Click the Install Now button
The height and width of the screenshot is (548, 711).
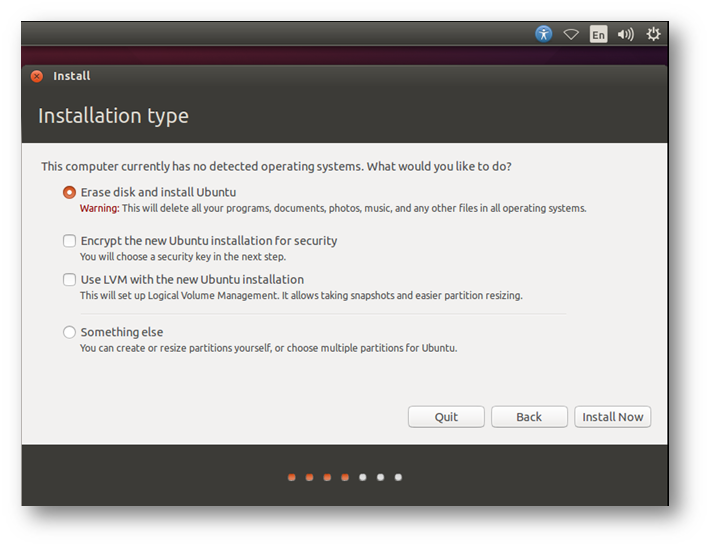[x=613, y=417]
